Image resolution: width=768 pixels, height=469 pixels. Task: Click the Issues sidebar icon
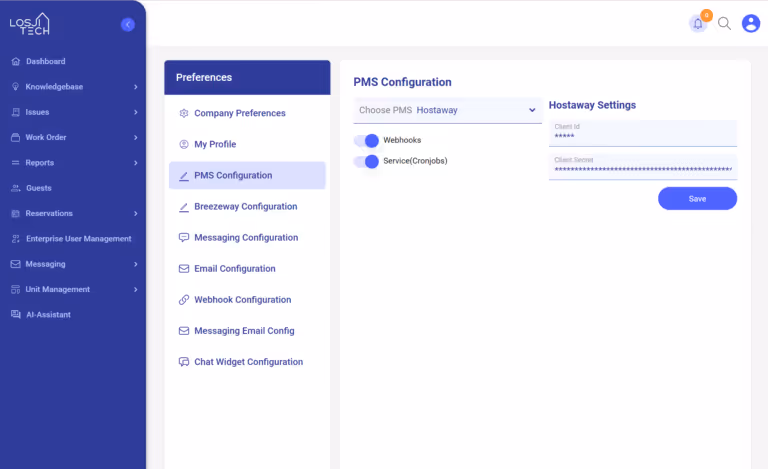click(16, 112)
